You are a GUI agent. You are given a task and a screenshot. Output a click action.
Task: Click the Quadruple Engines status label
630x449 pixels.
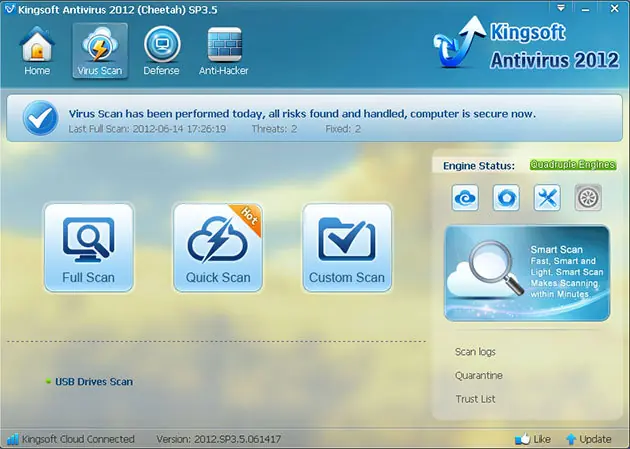[x=573, y=165]
